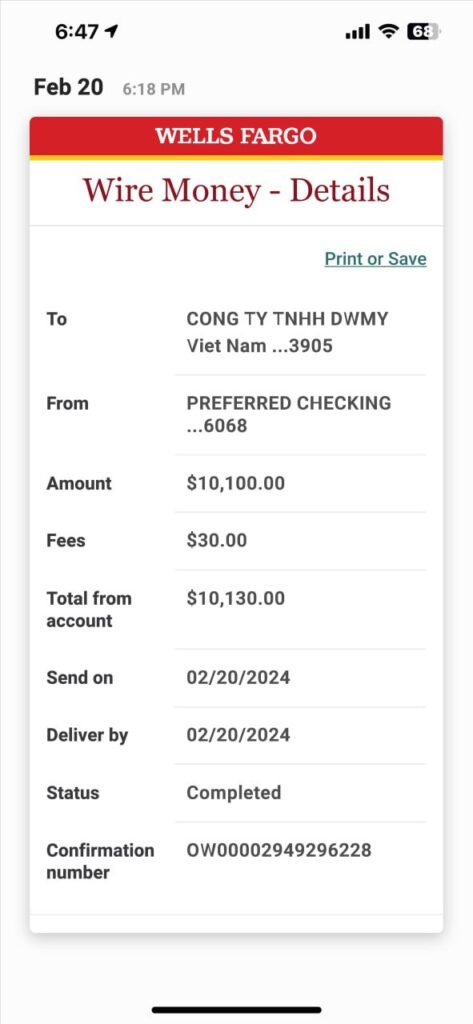Tap the $10,130.00 total from account
Screen dimensions: 473x1024
pyautogui.click(x=236, y=598)
